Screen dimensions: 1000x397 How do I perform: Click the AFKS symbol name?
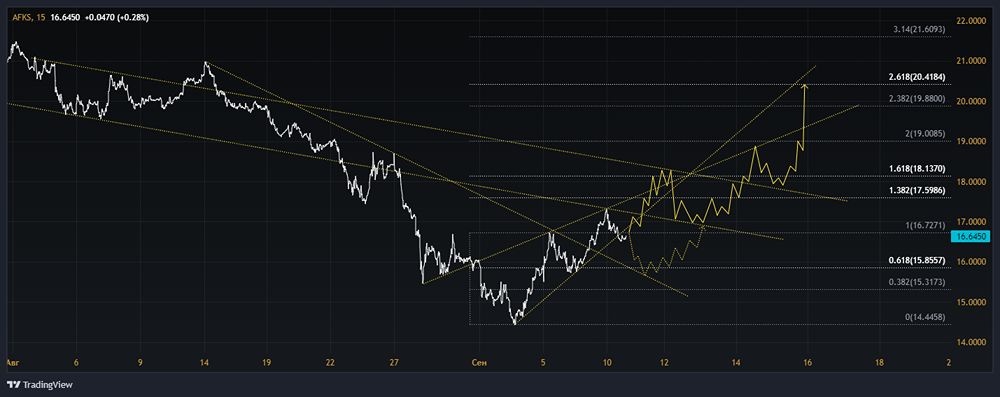22,18
